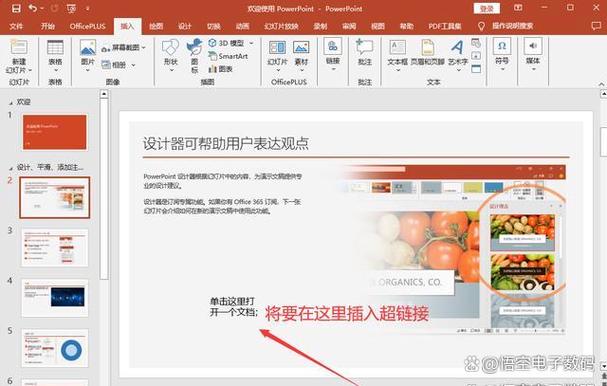Insert date and time icon in text group
This screenshot has height=386, width=607.
point(476,43)
